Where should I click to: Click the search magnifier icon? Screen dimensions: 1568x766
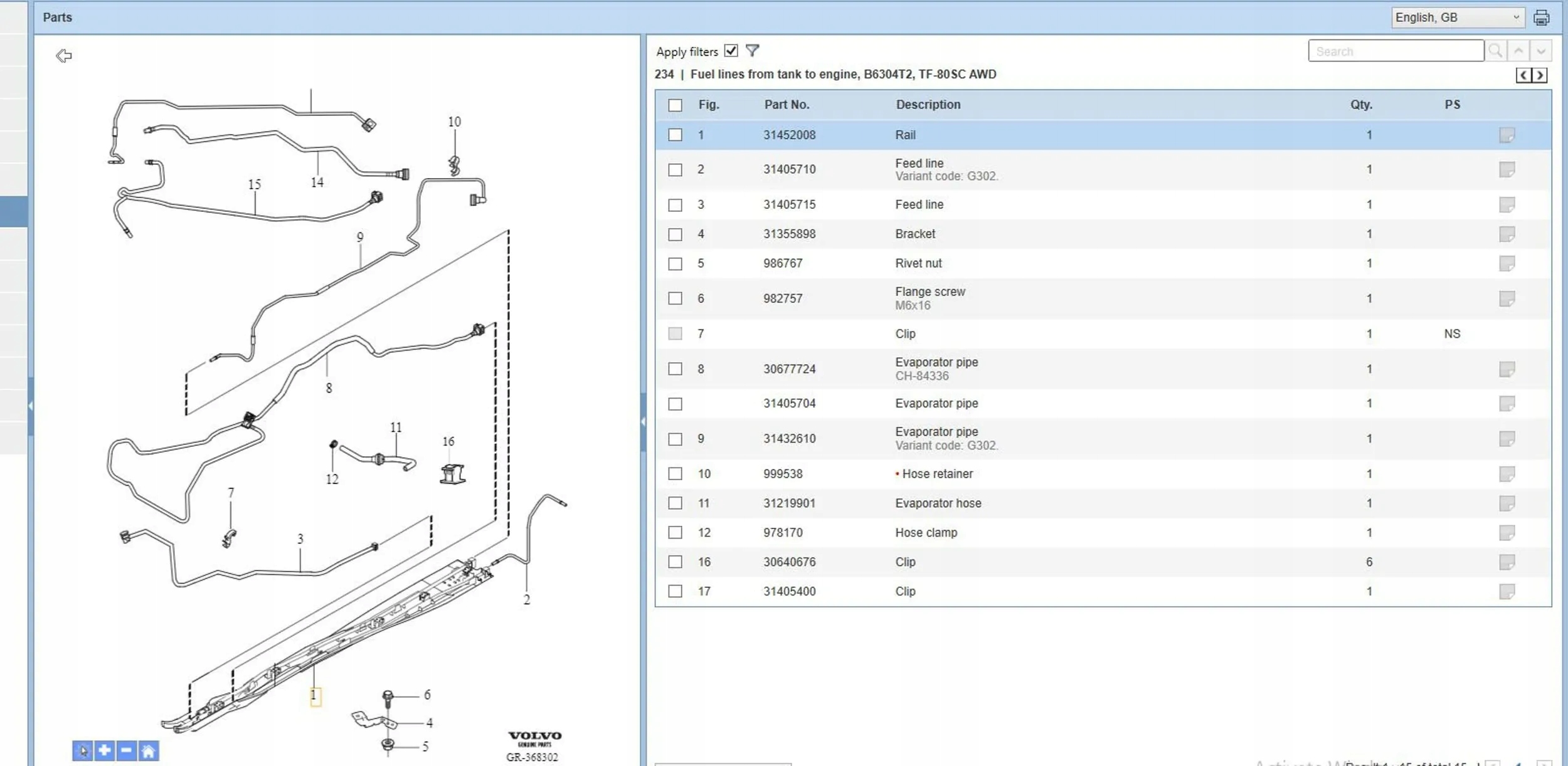(1495, 51)
